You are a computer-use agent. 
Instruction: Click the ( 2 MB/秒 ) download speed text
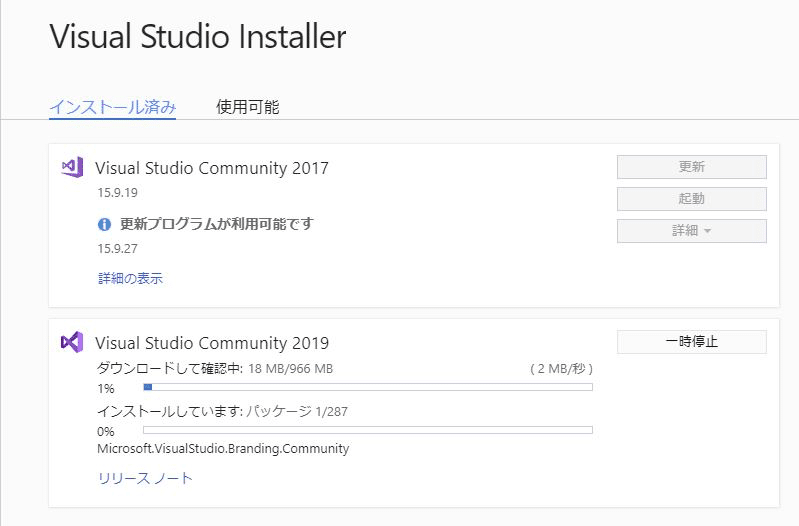click(562, 369)
